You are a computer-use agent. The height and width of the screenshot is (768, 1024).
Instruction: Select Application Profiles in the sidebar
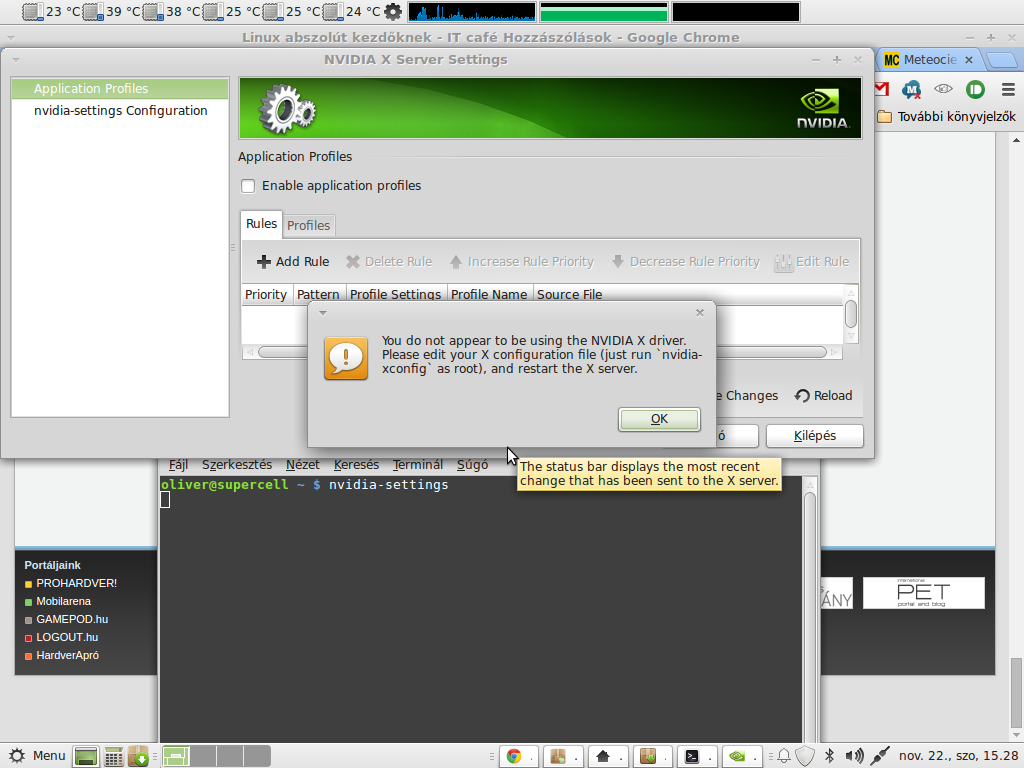click(120, 88)
